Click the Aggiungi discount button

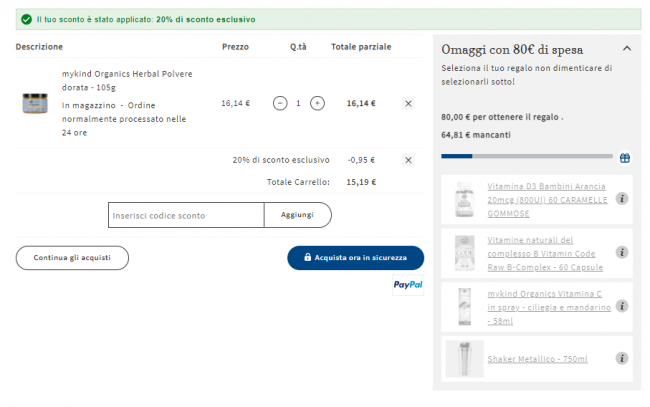tap(298, 215)
